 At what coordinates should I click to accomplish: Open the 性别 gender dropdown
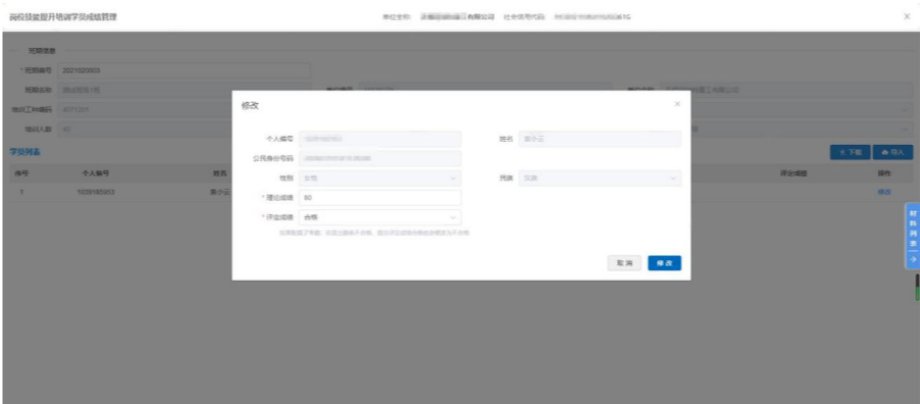(380, 178)
